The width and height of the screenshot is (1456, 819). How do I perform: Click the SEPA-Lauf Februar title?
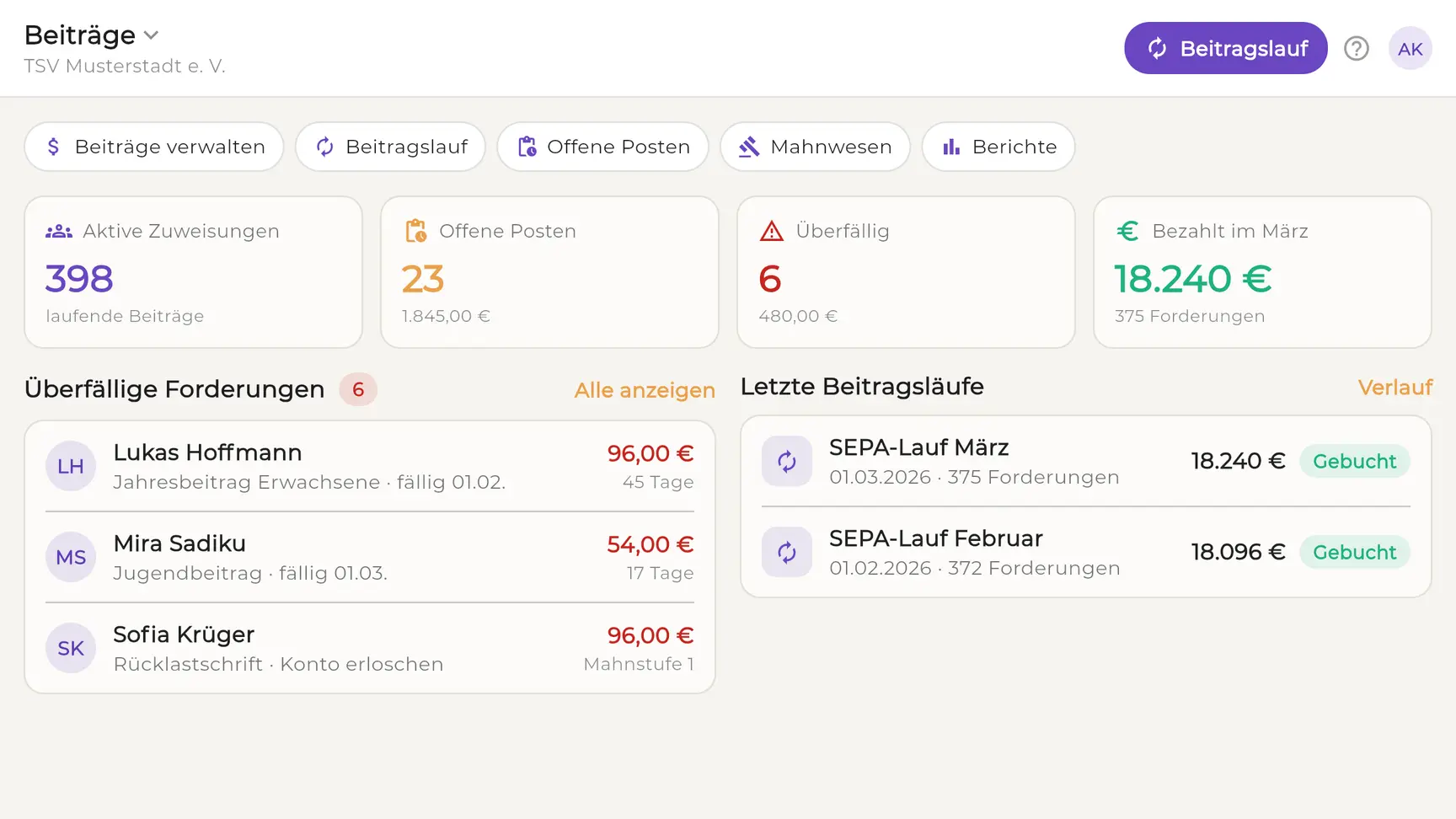pyautogui.click(x=935, y=538)
